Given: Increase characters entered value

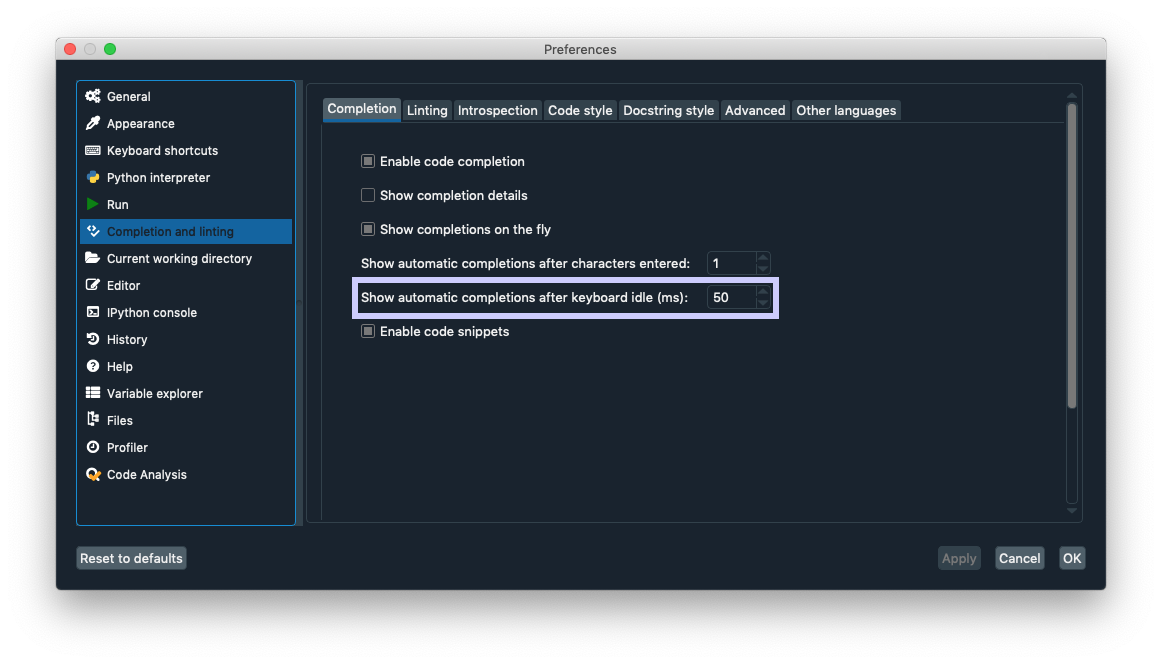Looking at the screenshot, I should (763, 257).
